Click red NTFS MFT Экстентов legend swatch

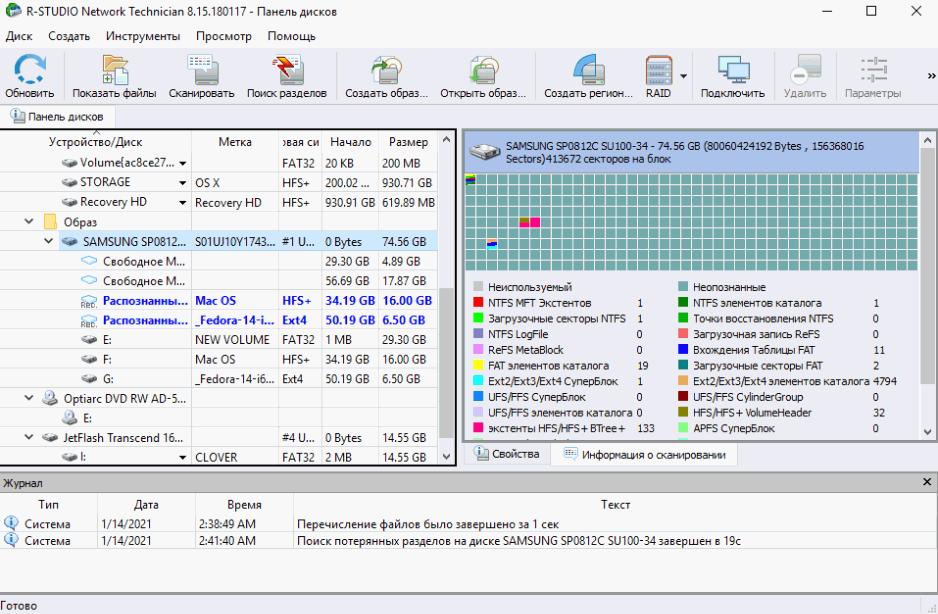tap(479, 303)
